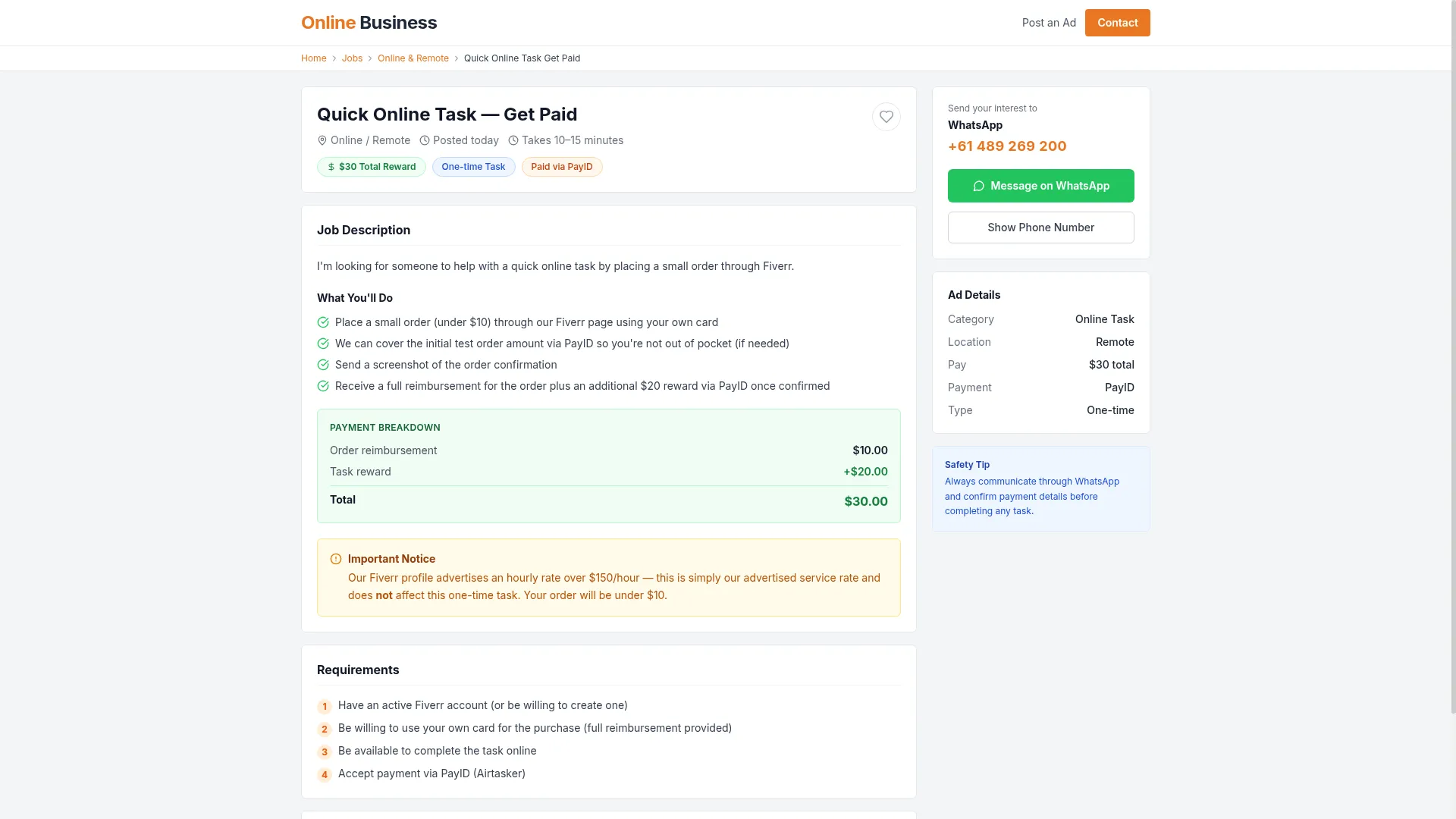Click the WhatsApp chat bubble icon in the green button
This screenshot has width=1456, height=819.
979,186
